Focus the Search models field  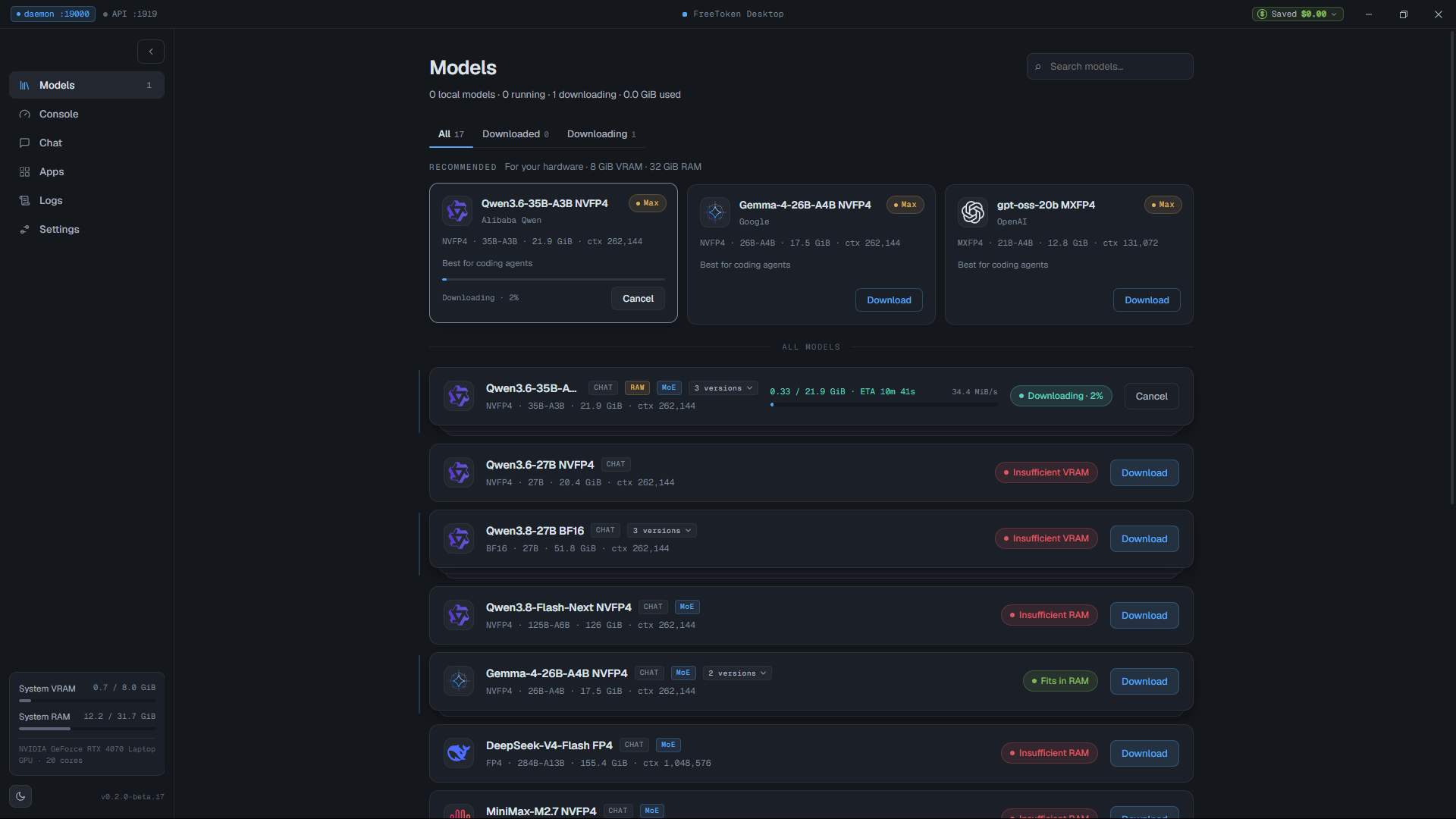tap(1109, 67)
